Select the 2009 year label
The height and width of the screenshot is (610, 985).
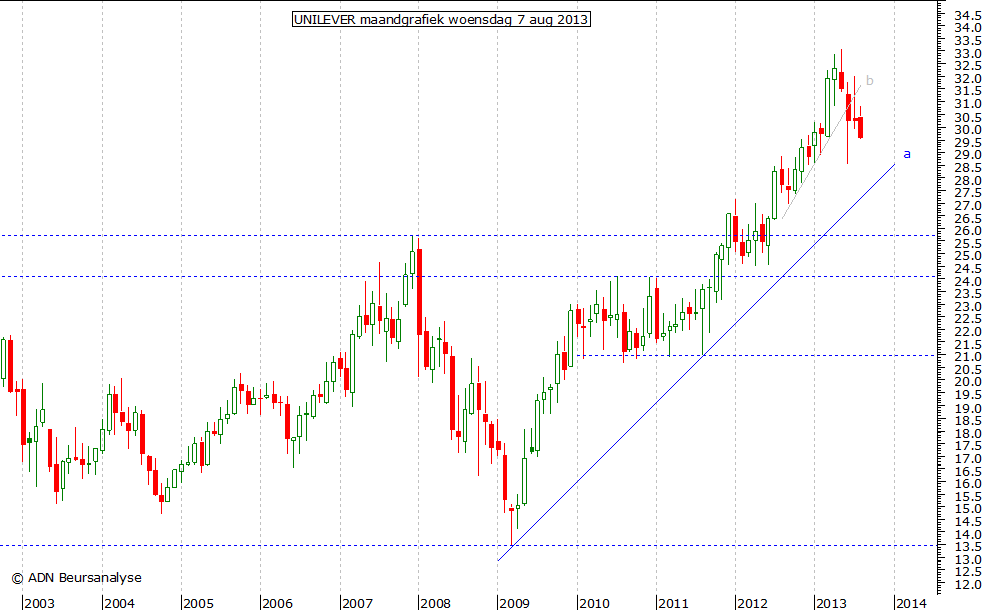[x=515, y=603]
